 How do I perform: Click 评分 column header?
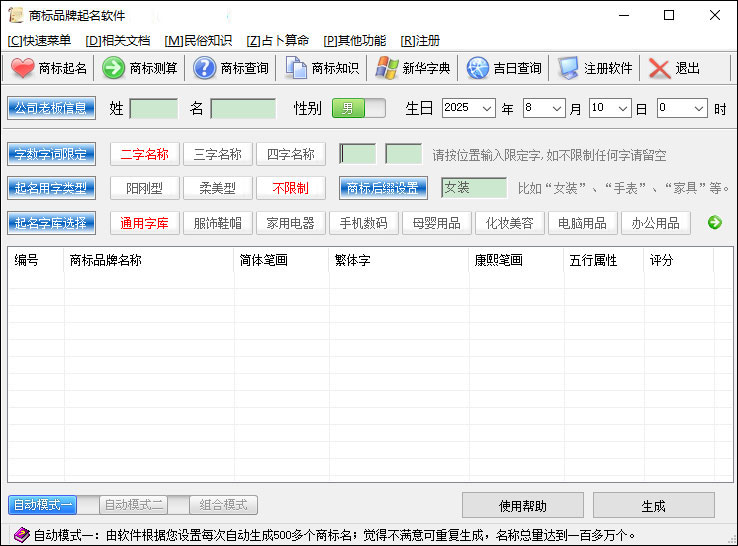(679, 260)
